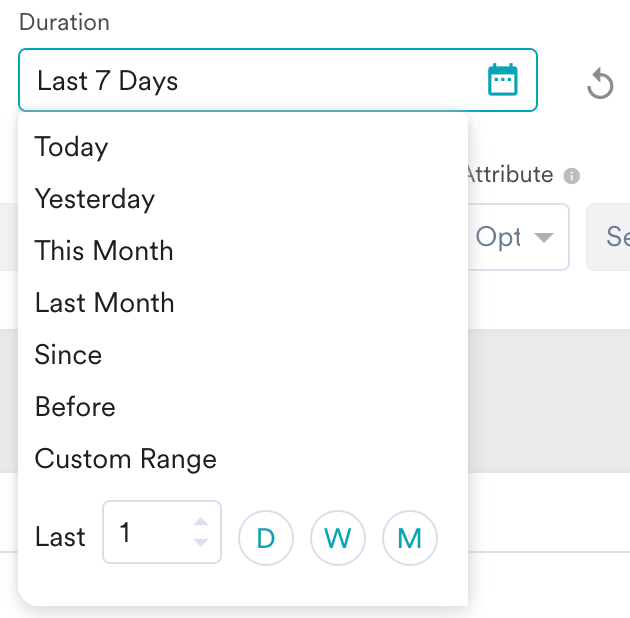This screenshot has width=630, height=618.
Task: Click the Opt field text
Action: pos(498,237)
